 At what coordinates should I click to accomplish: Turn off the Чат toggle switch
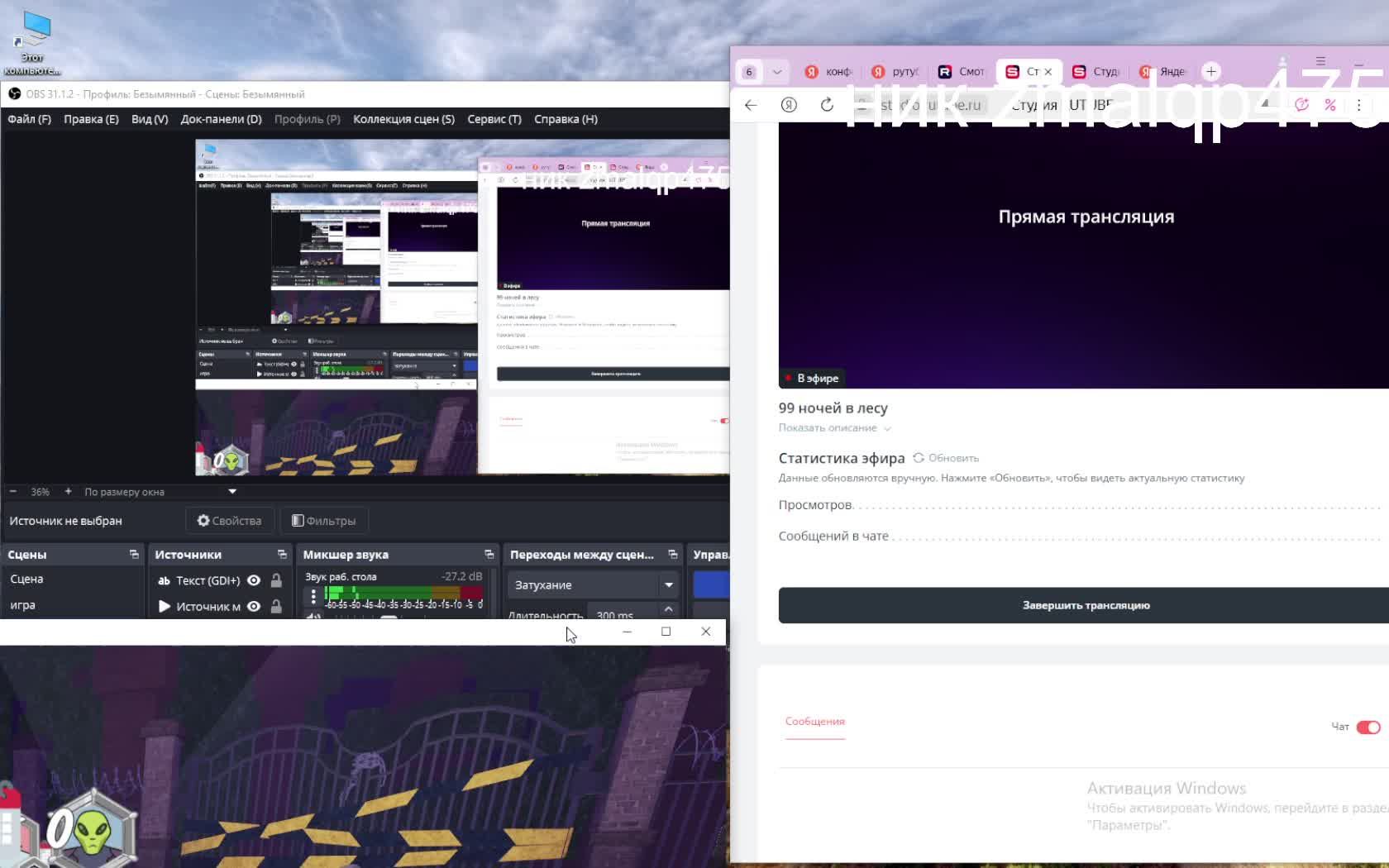(x=1368, y=727)
